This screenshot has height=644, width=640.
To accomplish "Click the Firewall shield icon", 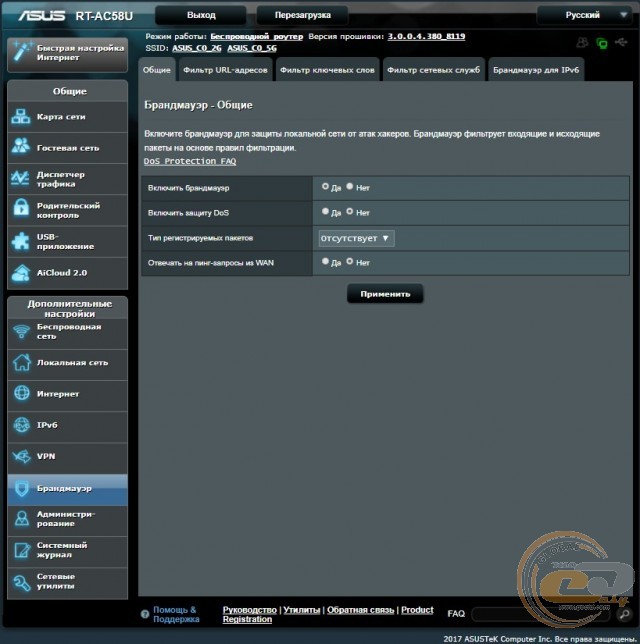I will (x=21, y=488).
